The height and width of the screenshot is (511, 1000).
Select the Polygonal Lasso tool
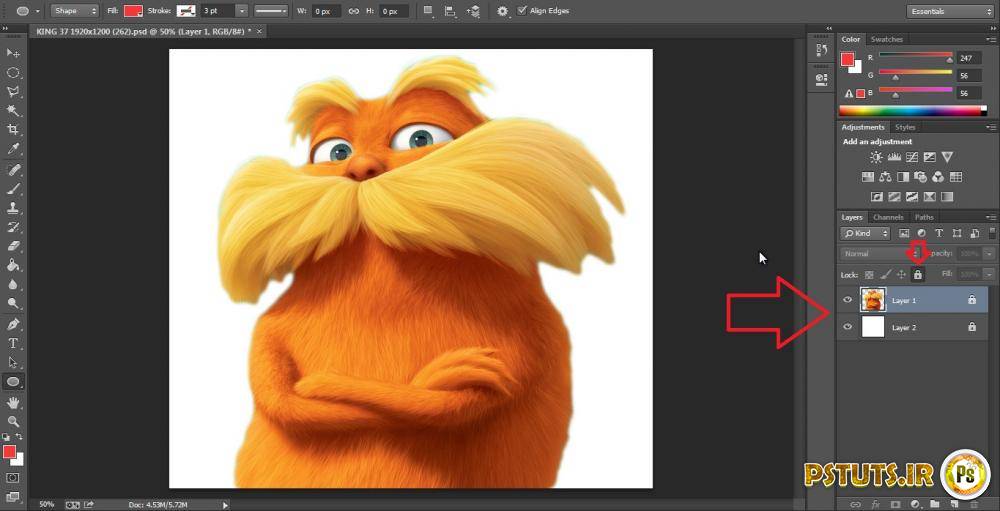coord(13,92)
